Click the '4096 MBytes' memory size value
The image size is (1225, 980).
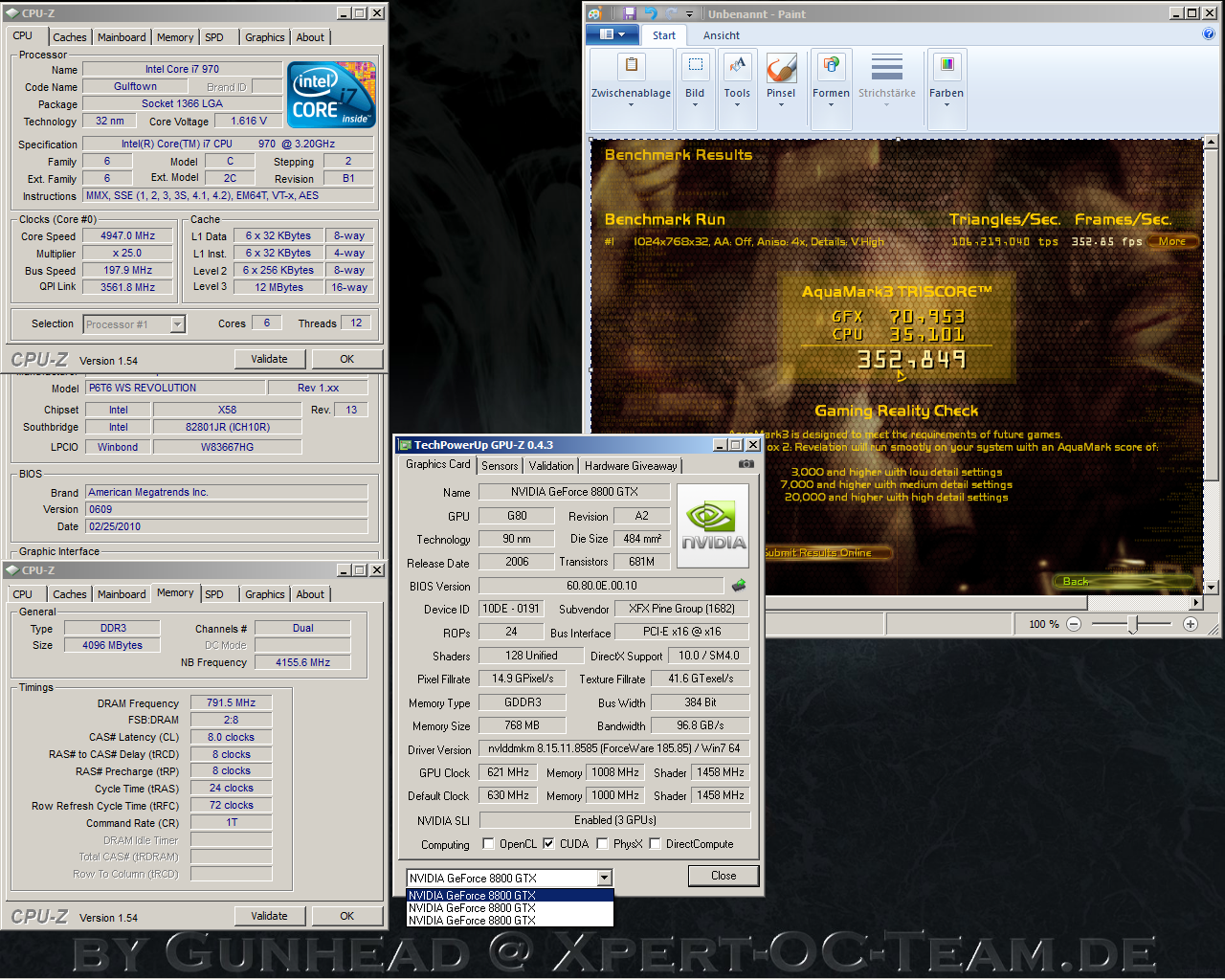[x=112, y=645]
